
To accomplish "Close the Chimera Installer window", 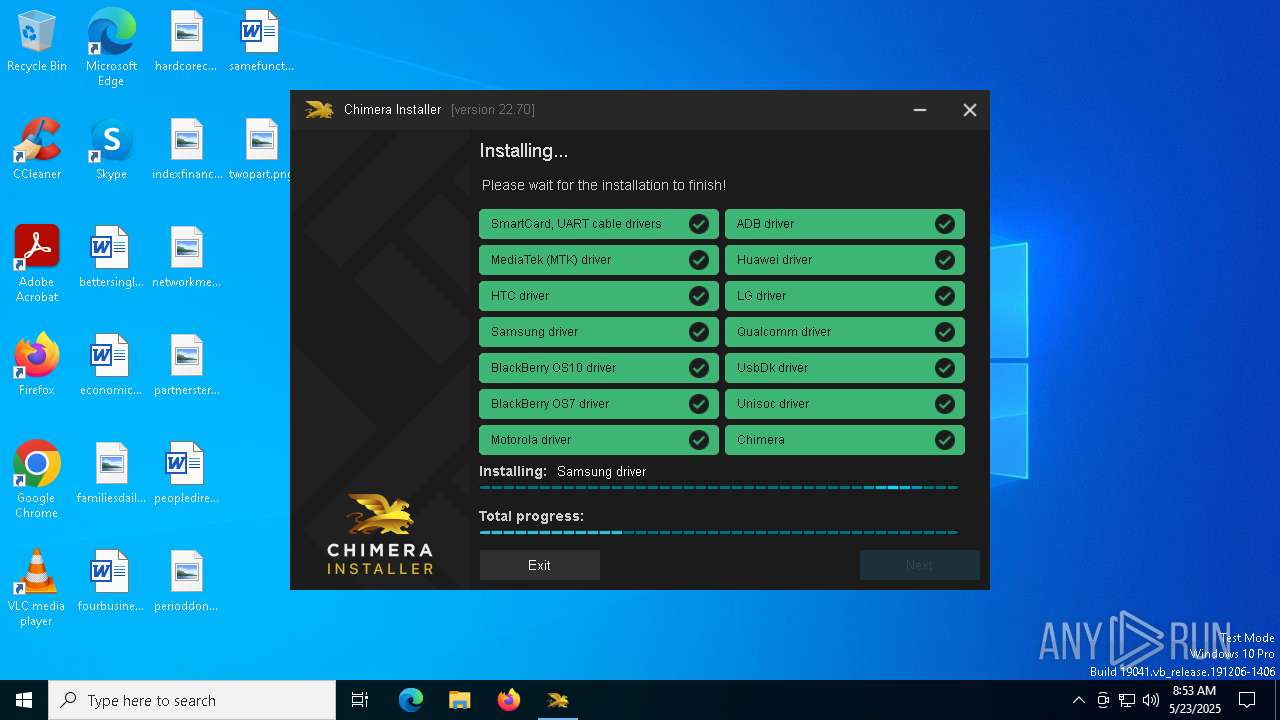I will [x=970, y=110].
